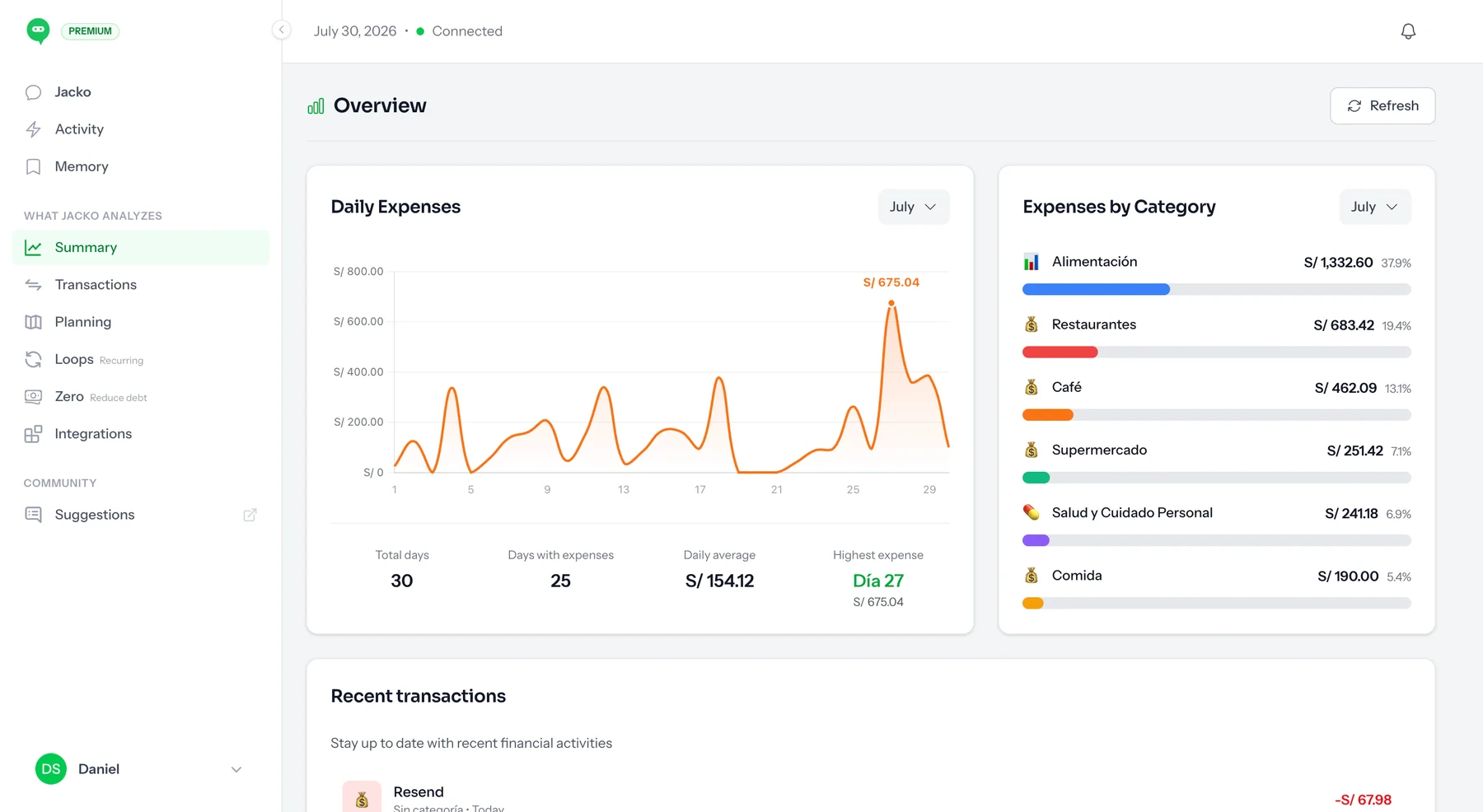Click the Alimentación blue progress bar
1483x812 pixels.
click(x=1096, y=289)
